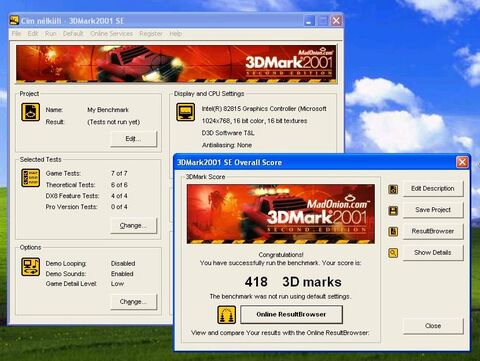Click the Show Details magnifier icon
The height and width of the screenshot is (361, 480).
pos(393,253)
